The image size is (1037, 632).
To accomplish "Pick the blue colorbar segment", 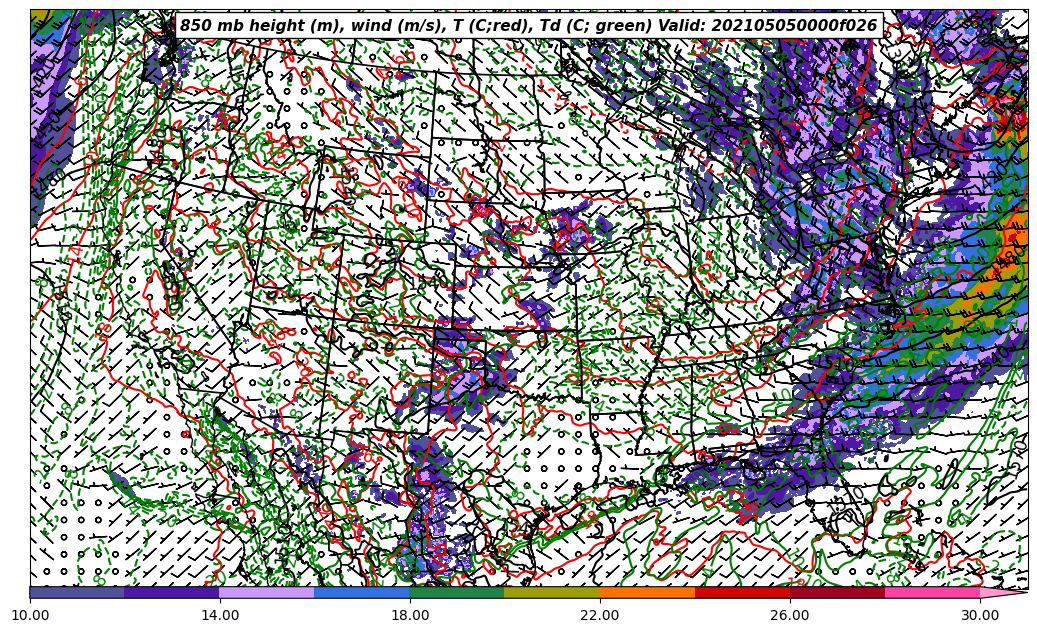I will [x=362, y=592].
